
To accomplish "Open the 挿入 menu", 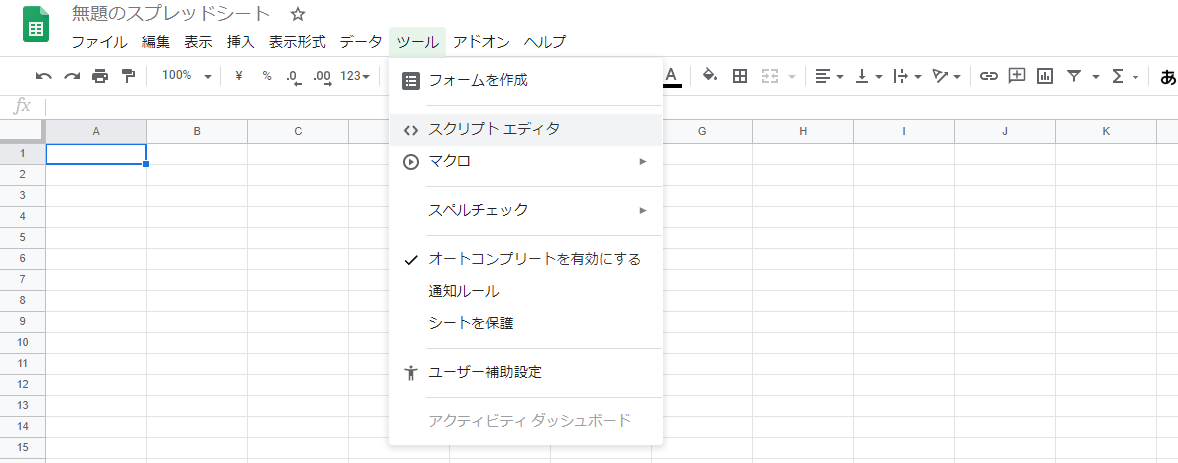I will click(x=241, y=42).
